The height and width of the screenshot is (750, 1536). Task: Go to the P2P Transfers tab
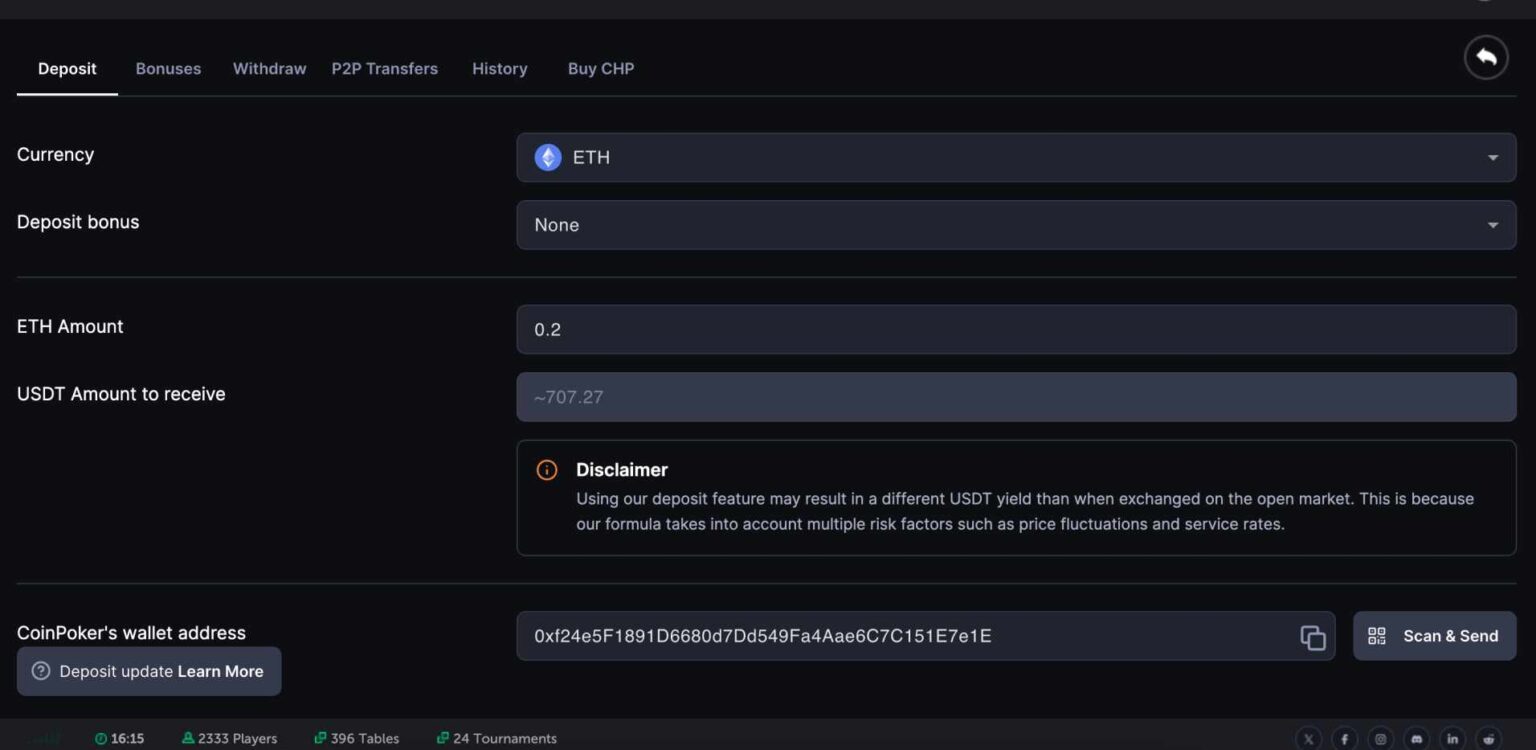click(385, 69)
